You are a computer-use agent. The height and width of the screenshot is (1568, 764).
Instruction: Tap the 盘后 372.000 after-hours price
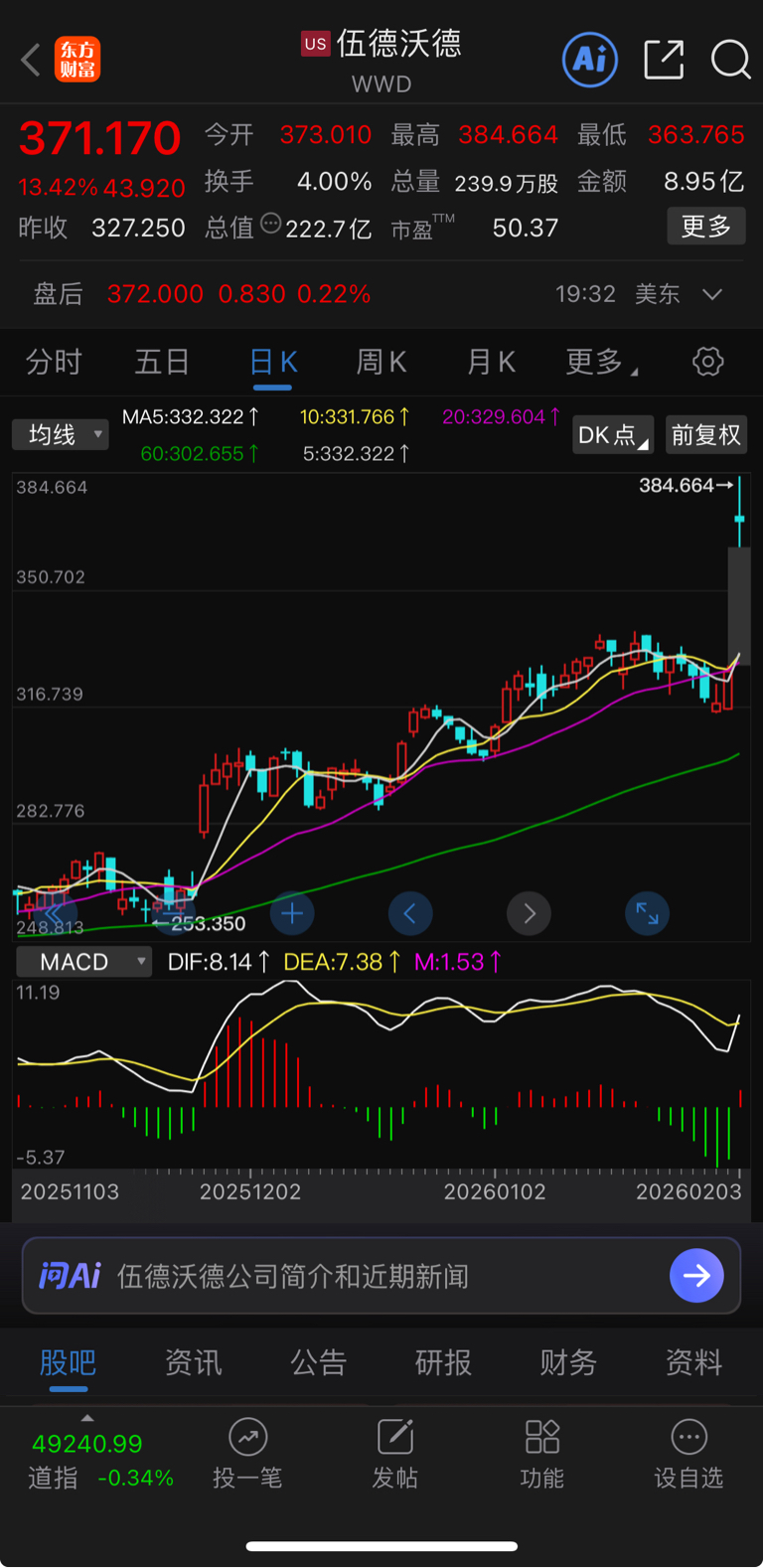pos(155,294)
